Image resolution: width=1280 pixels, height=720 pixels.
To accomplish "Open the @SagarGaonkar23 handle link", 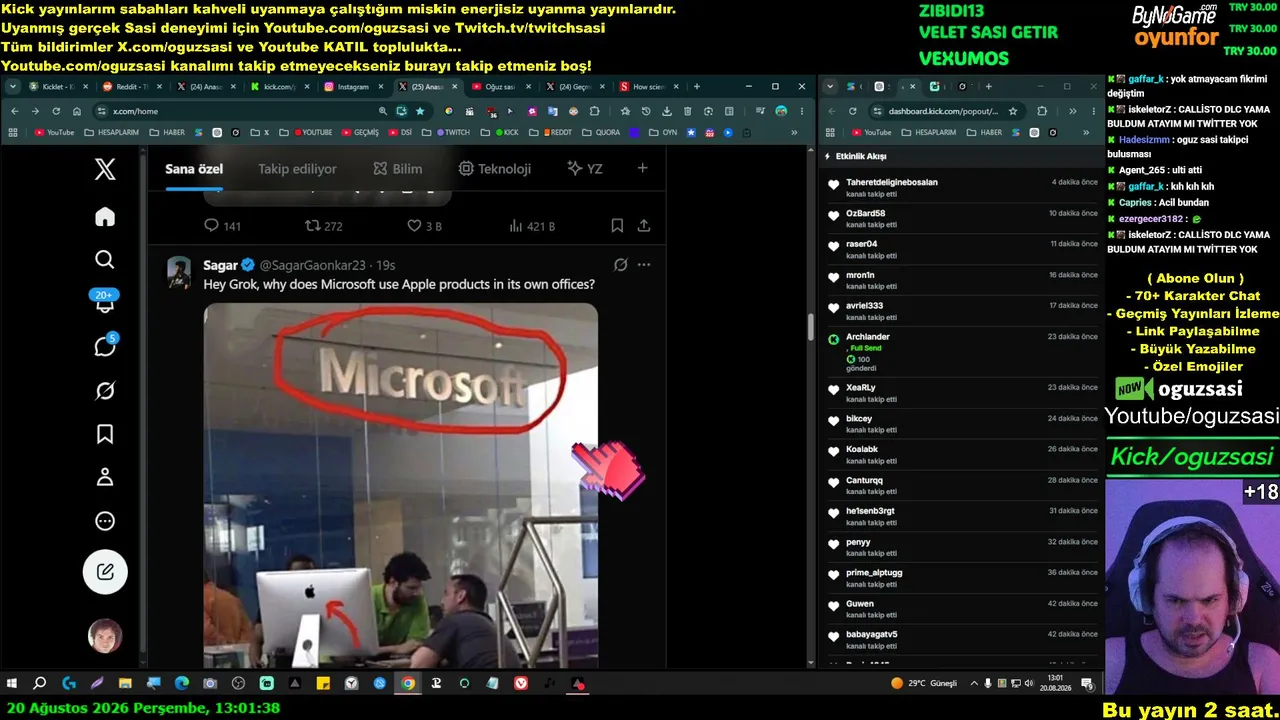I will [x=313, y=265].
